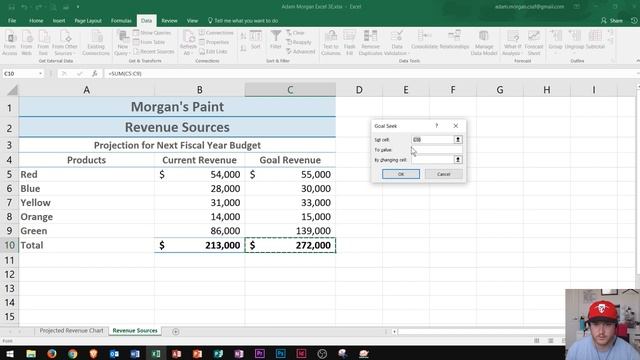Open Word from the taskbar

pyautogui.click(x=135, y=353)
